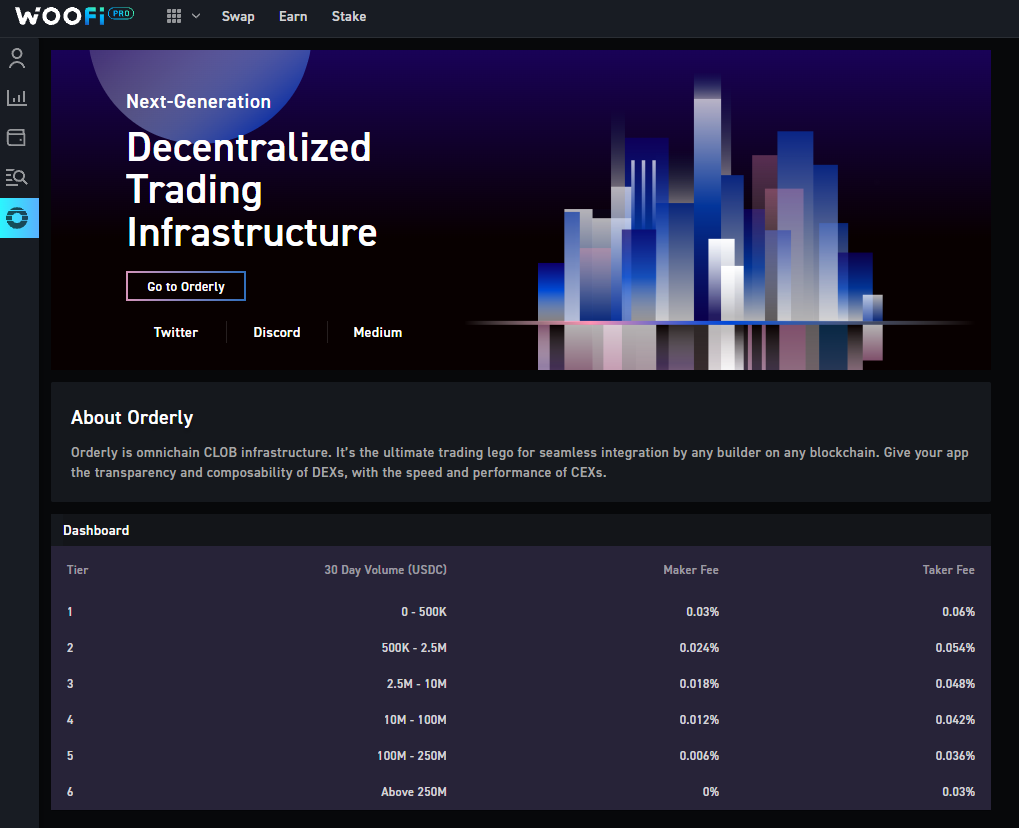Open the apps grid icon
1019x828 pixels.
coord(174,16)
